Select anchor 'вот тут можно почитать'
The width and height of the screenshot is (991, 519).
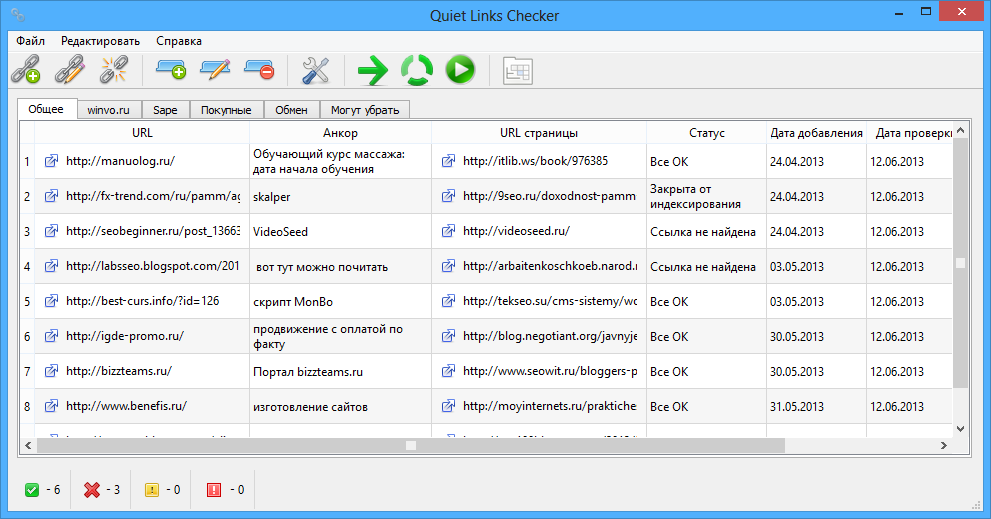tap(341, 267)
